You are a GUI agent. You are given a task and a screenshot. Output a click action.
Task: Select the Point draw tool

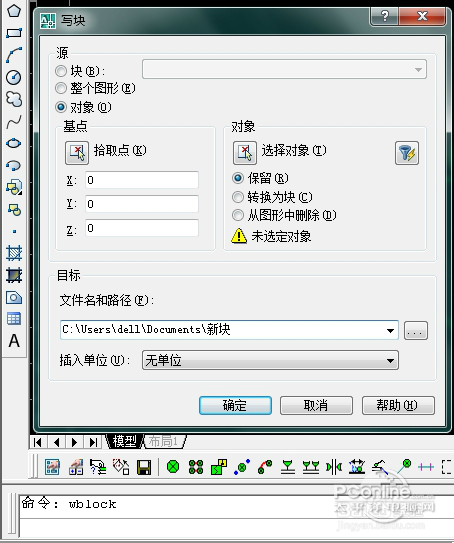[x=14, y=231]
